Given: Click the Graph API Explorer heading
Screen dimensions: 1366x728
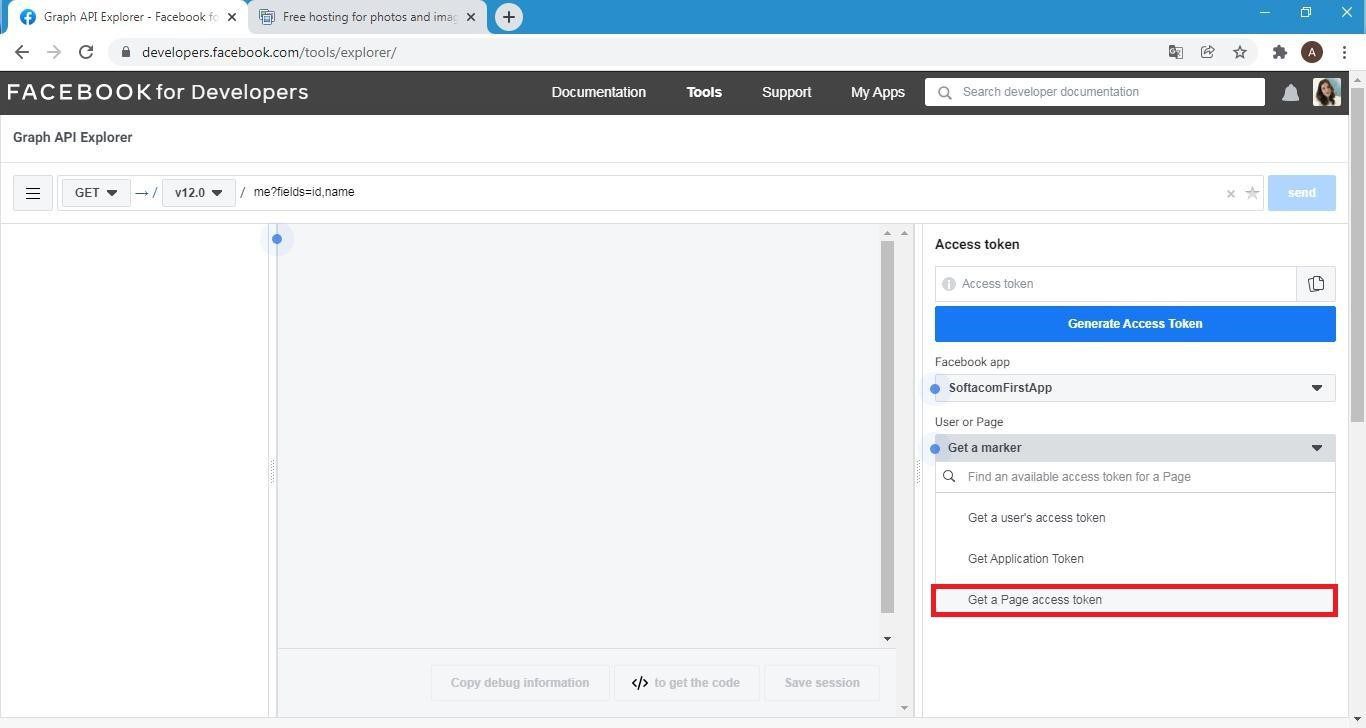Looking at the screenshot, I should point(73,138).
